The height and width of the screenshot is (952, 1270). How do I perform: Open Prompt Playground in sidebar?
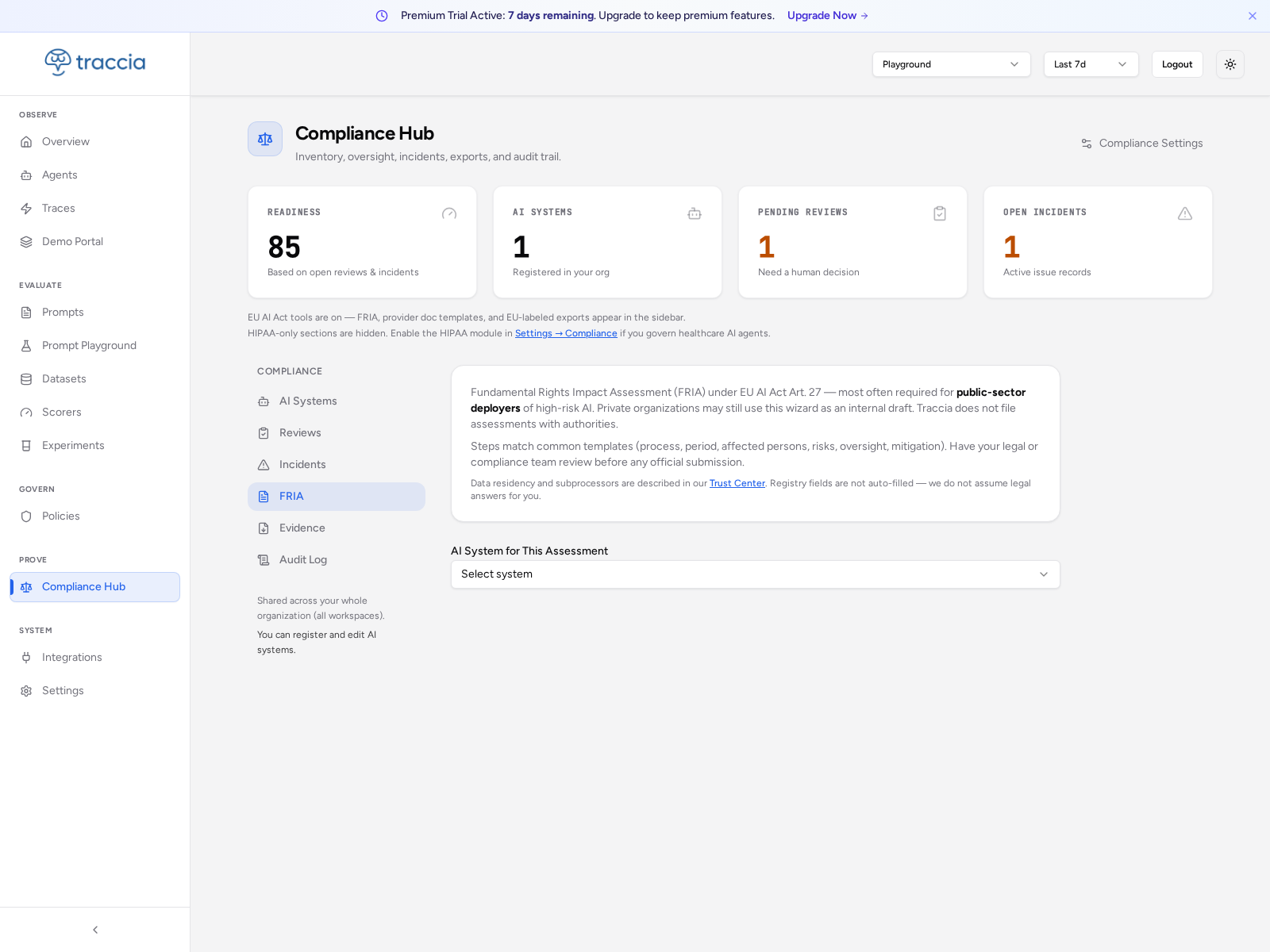95,346
